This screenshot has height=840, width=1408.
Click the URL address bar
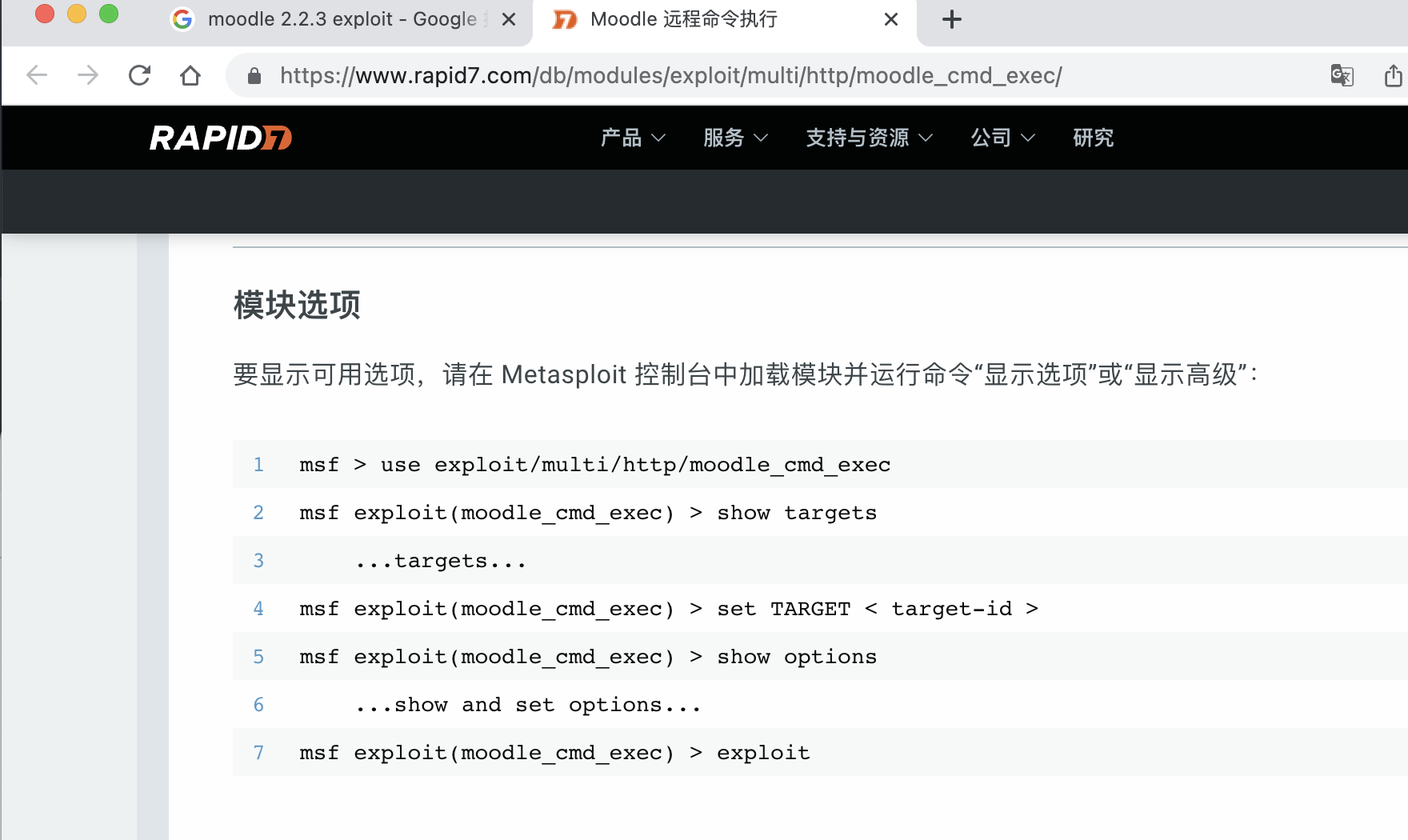[x=670, y=76]
